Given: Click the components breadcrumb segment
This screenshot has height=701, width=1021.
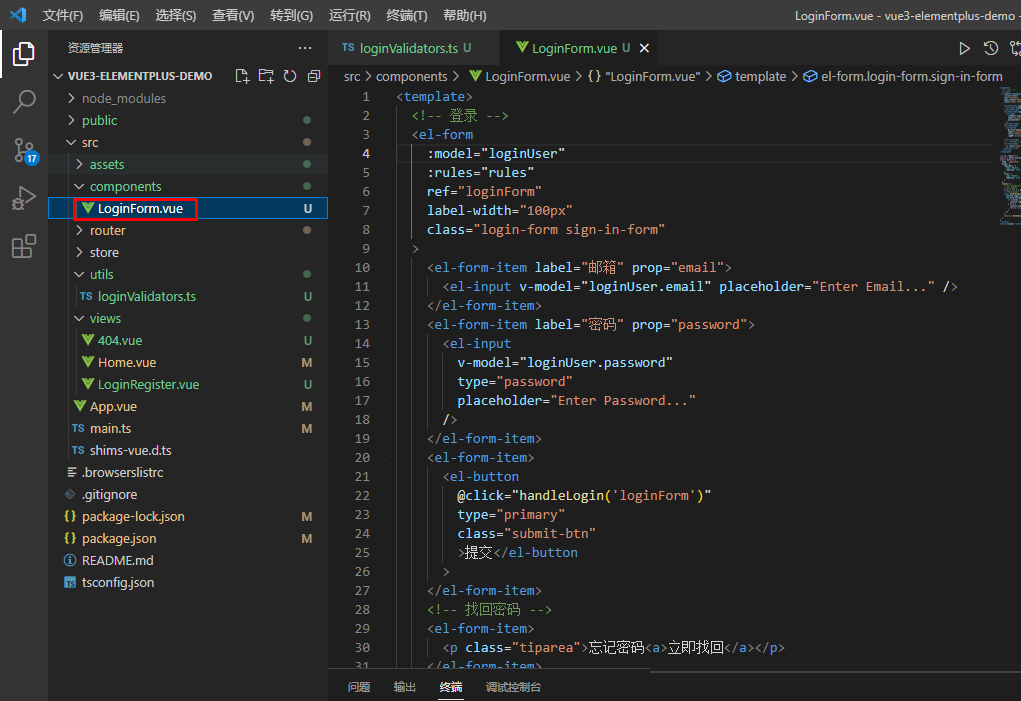Looking at the screenshot, I should [x=412, y=77].
